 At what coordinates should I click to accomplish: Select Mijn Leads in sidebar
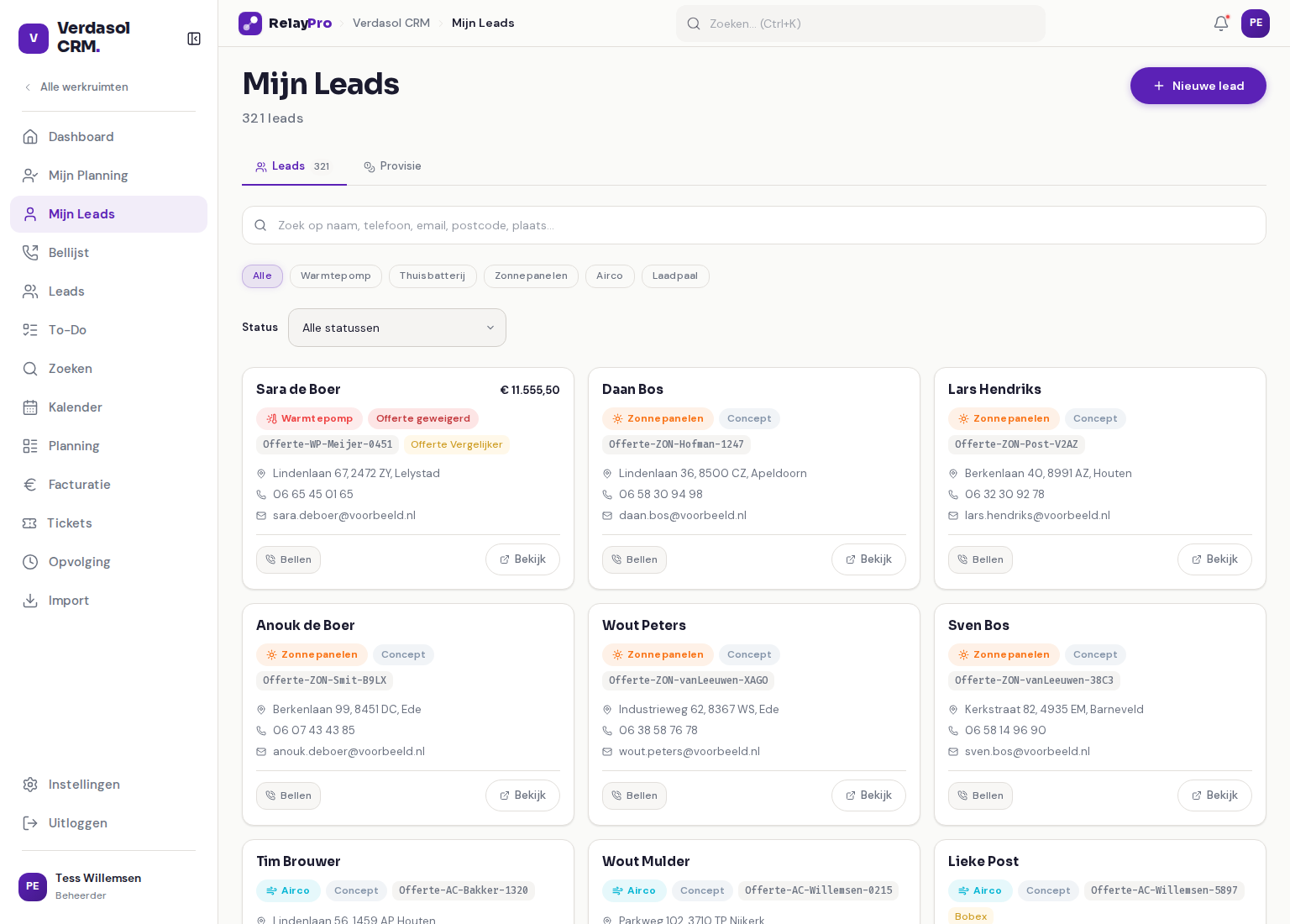(x=108, y=214)
